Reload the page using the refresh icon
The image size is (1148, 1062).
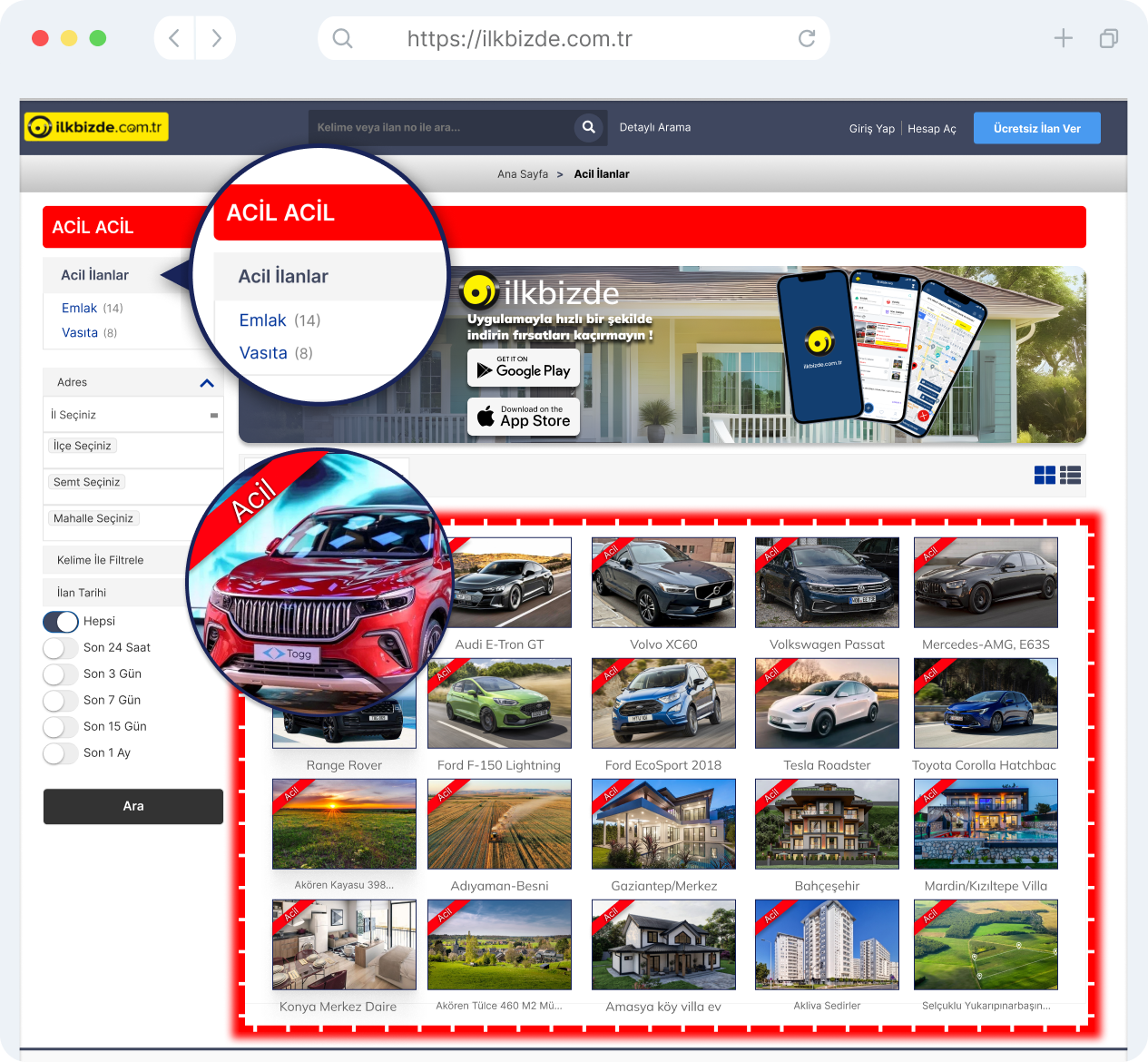click(x=806, y=38)
